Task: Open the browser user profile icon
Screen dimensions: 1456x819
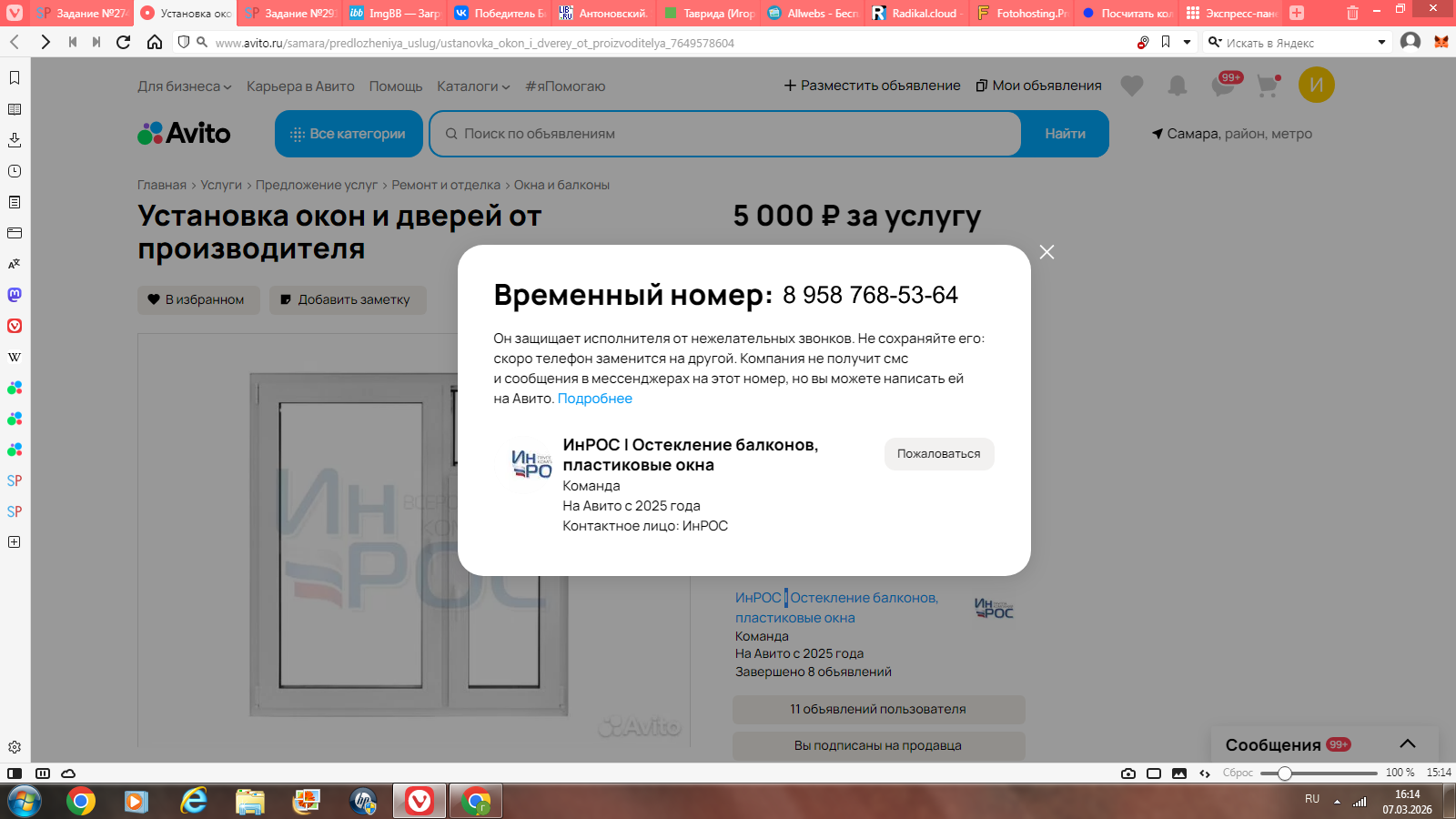Action: pos(1410,42)
